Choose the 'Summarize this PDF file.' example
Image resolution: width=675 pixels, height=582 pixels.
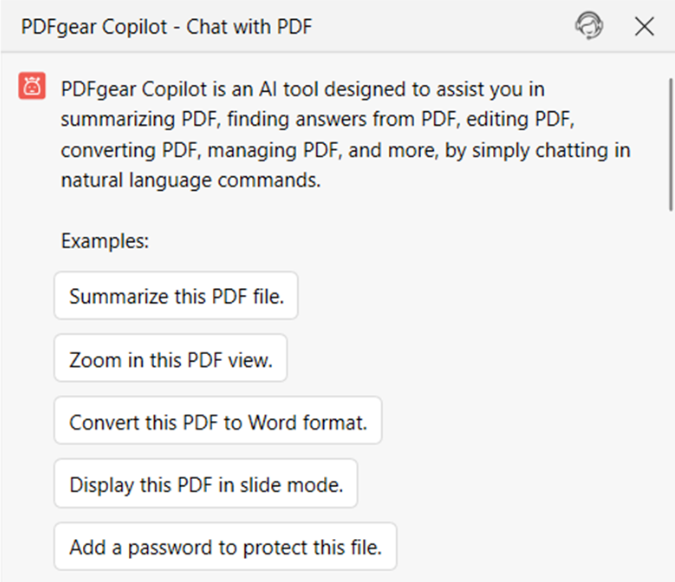coord(176,296)
